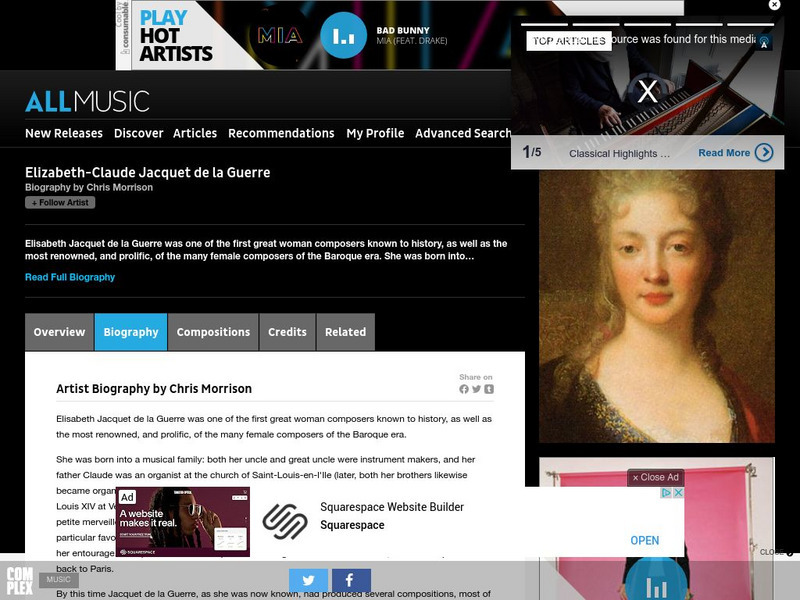Image resolution: width=800 pixels, height=600 pixels.
Task: Click the Close Ad button
Action: [656, 477]
